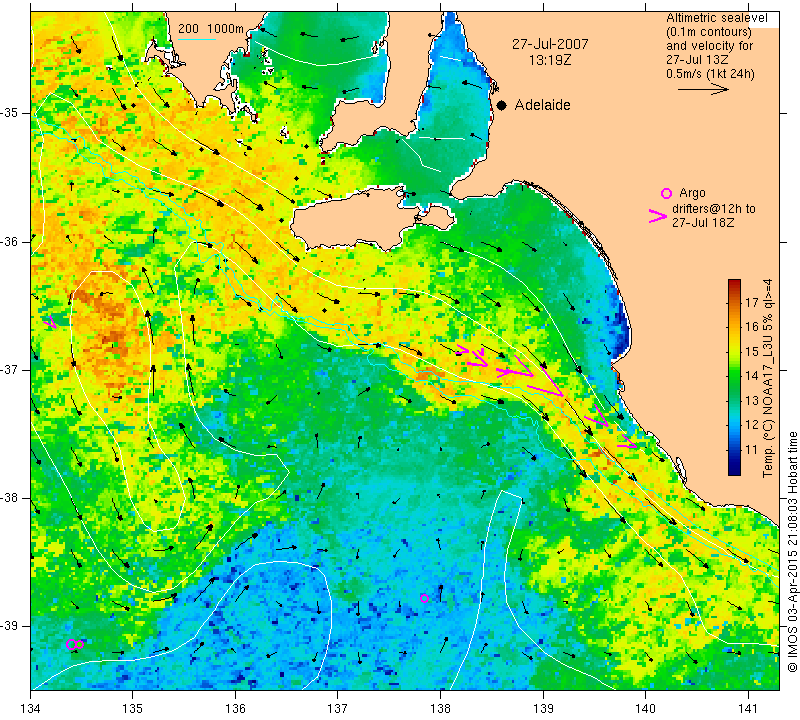Click the latitude label -39
The image size is (800, 720).
point(10,626)
